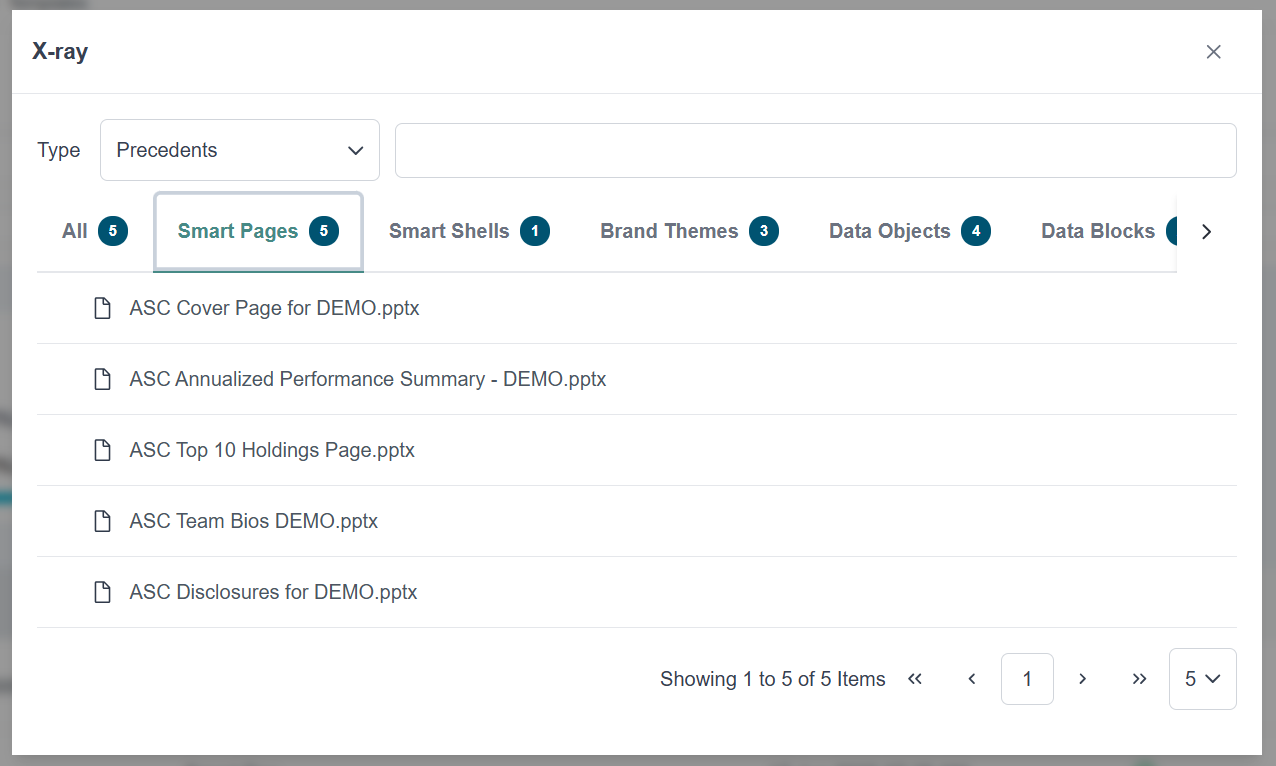
Task: Open the Data Objects tab
Action: pos(909,231)
